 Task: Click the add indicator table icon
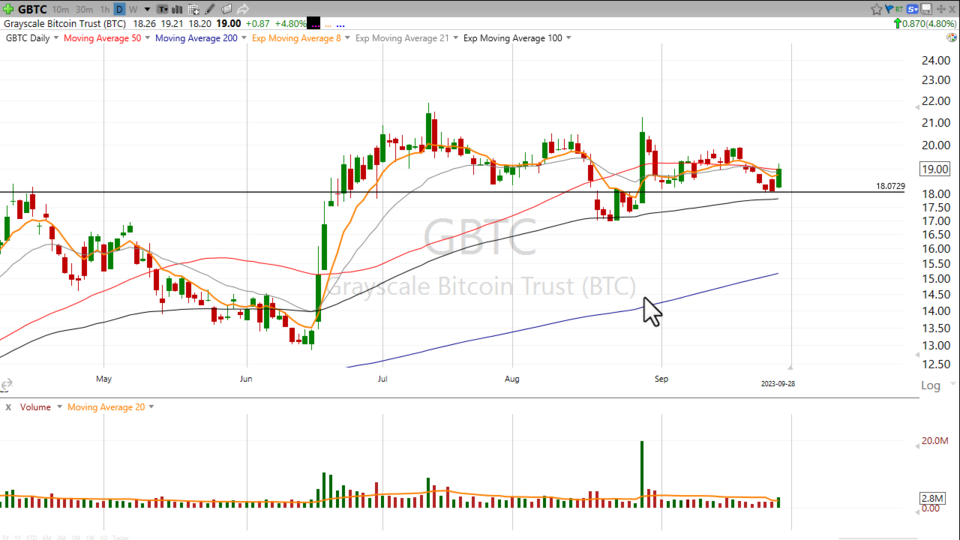click(193, 9)
